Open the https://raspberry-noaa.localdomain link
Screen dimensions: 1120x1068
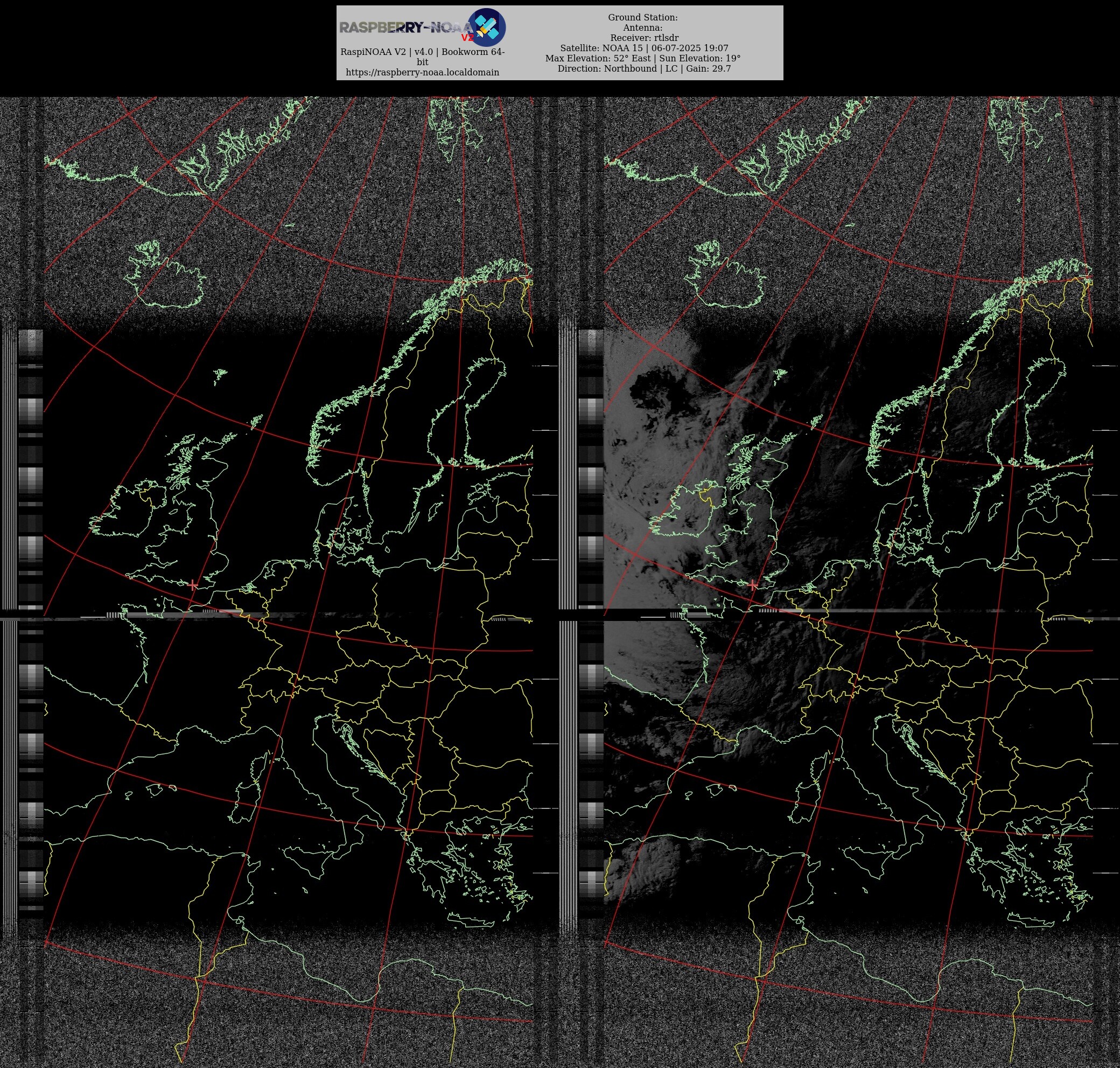tap(422, 72)
